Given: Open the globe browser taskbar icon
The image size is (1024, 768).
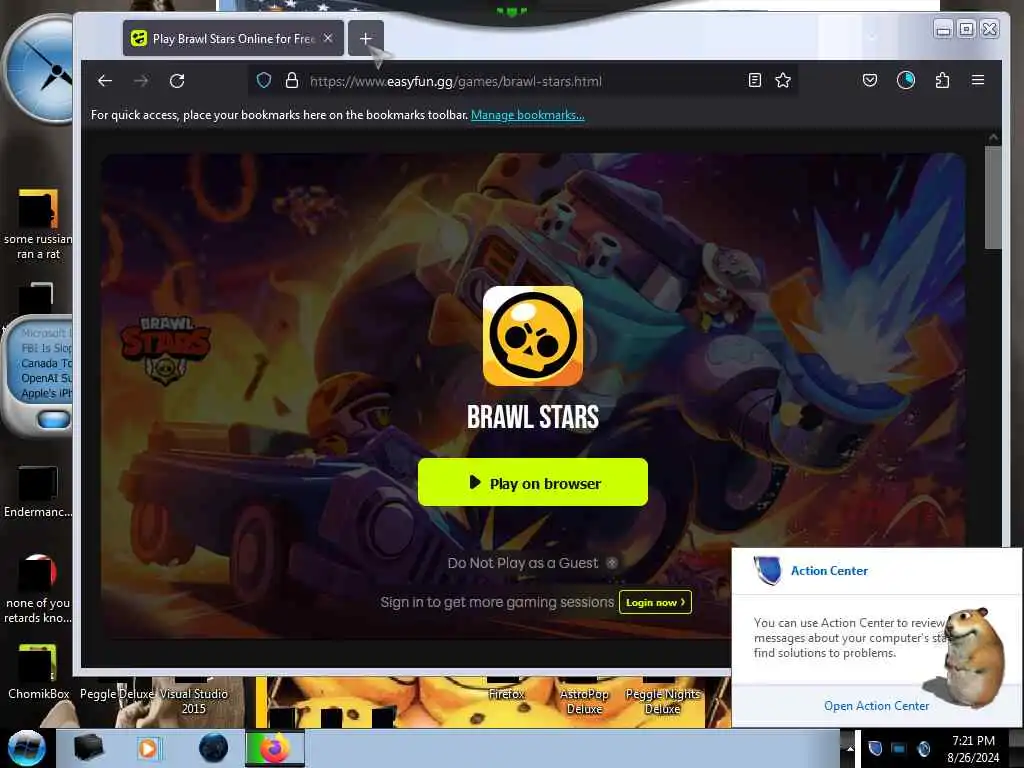Looking at the screenshot, I should click(x=214, y=748).
